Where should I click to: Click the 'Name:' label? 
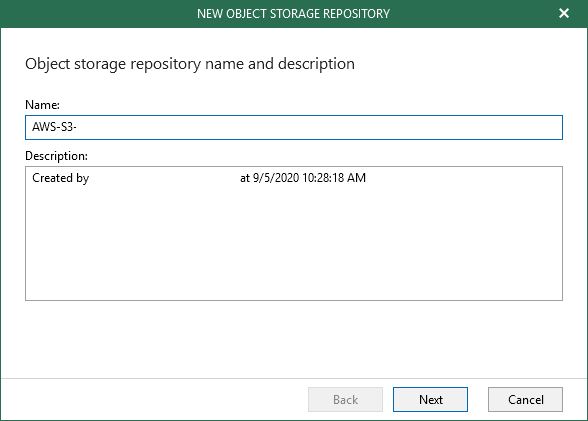coord(42,105)
